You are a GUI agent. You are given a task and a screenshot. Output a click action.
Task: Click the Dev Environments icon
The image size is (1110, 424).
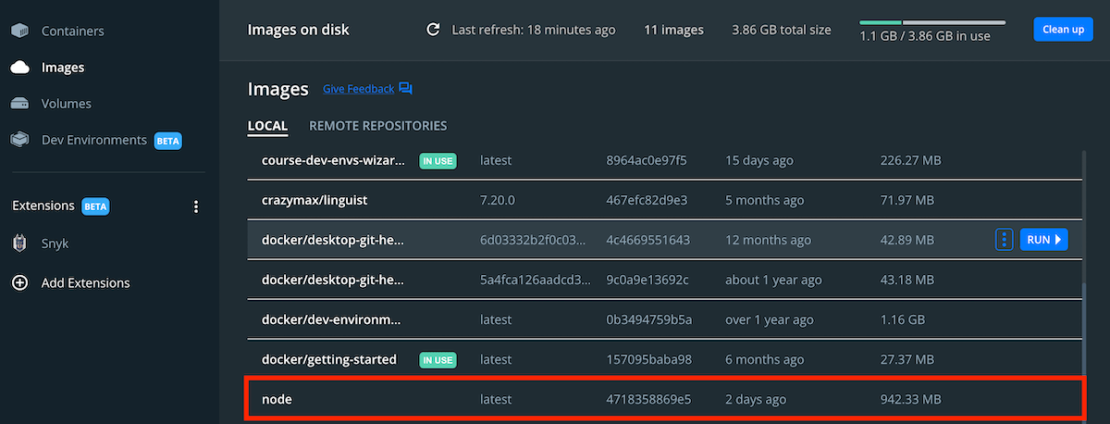[20, 140]
